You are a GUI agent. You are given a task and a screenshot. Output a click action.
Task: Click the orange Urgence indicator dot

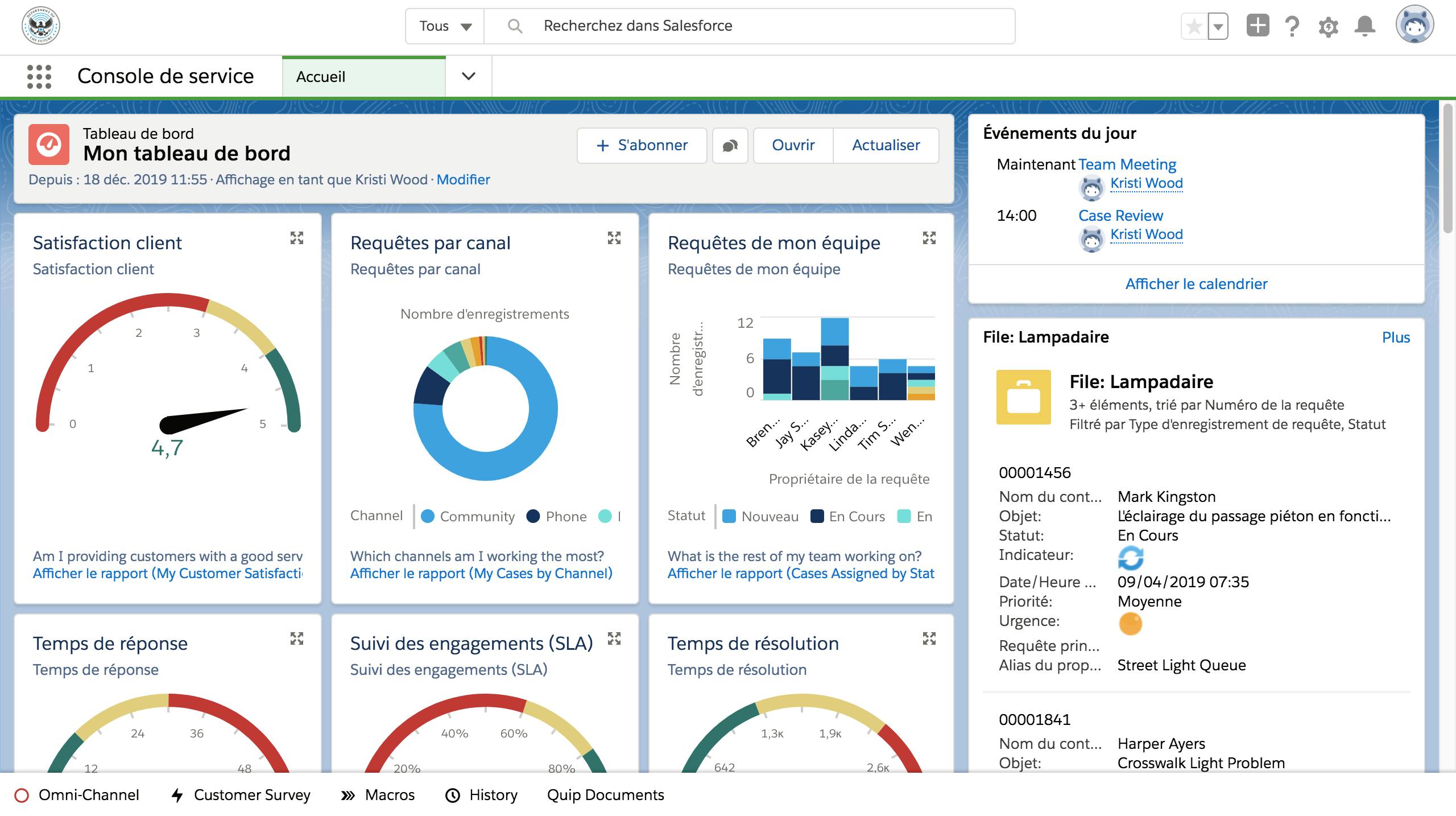pyautogui.click(x=1131, y=624)
